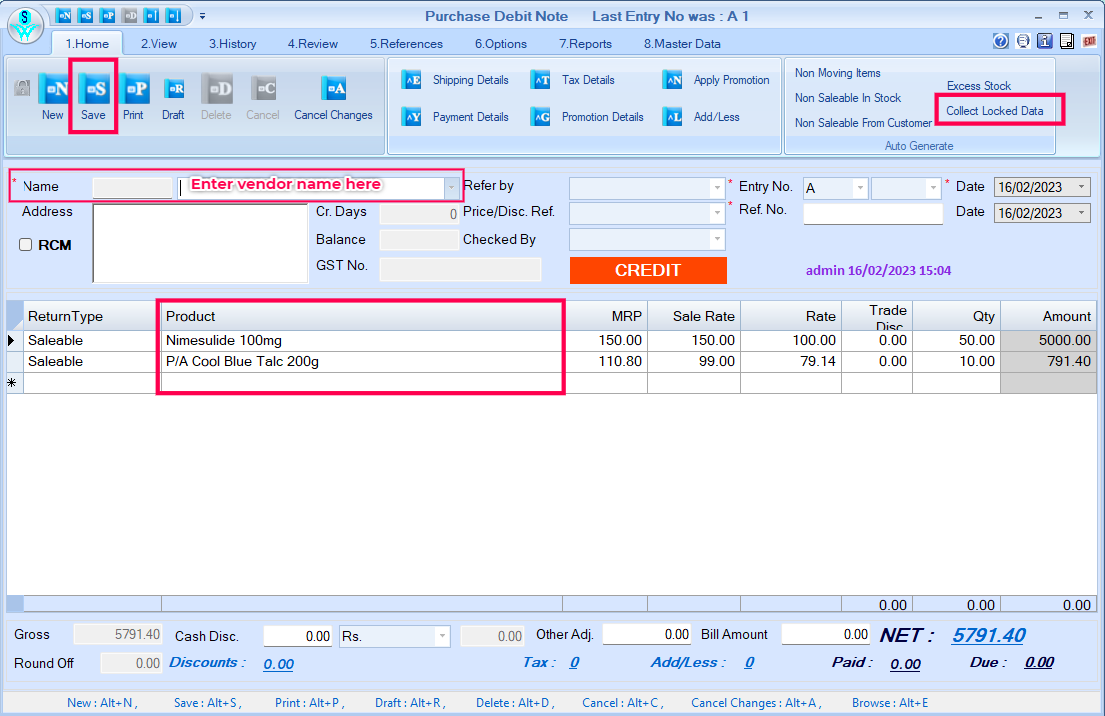Screen dimensions: 1105x716
Task: Print the note using the Print icon
Action: coord(133,90)
